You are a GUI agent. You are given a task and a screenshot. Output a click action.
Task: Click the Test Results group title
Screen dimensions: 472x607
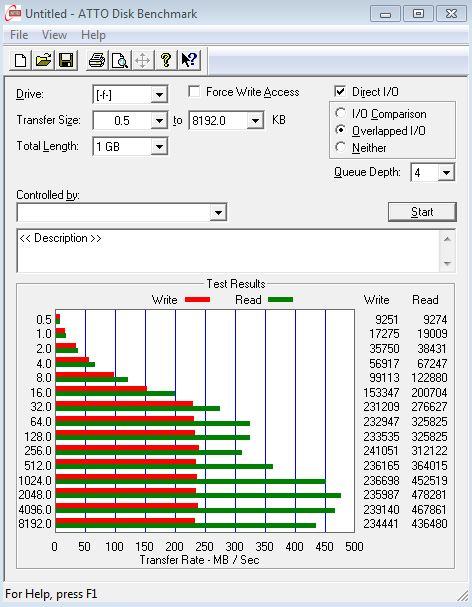pos(236,284)
